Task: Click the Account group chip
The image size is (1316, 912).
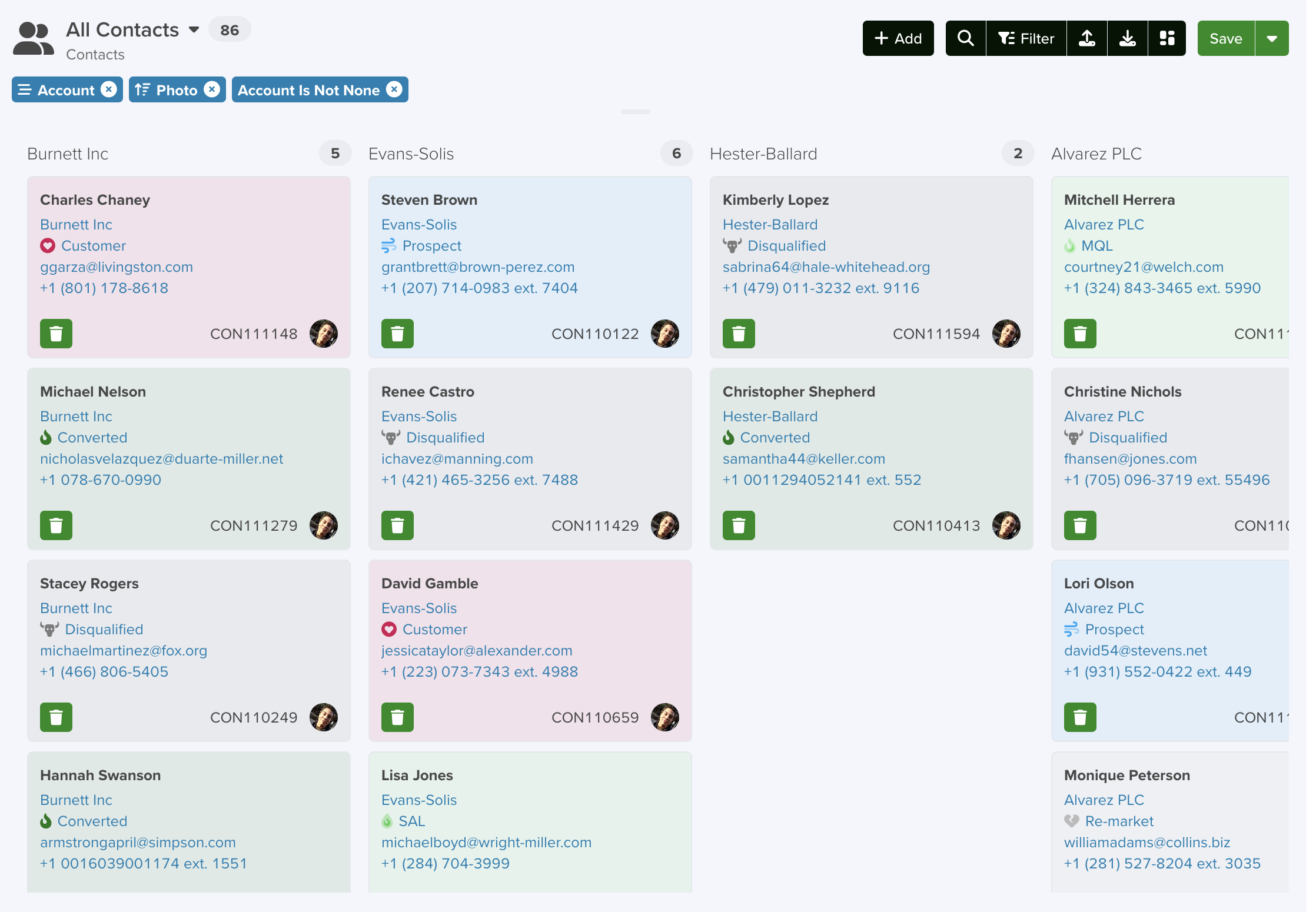Action: coord(67,89)
